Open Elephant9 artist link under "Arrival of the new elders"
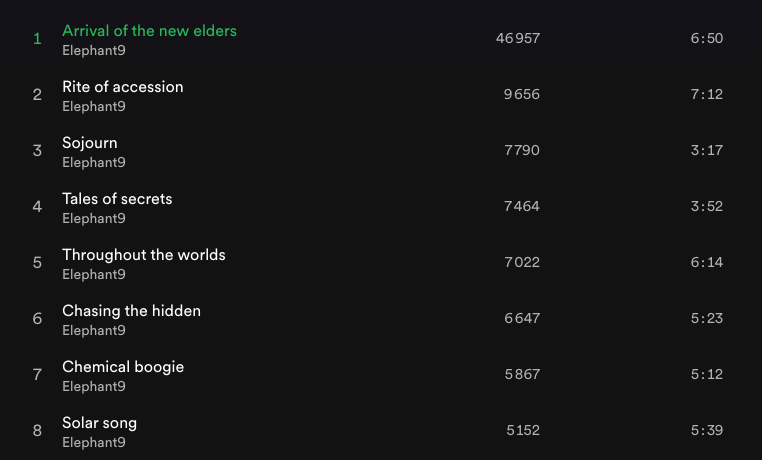This screenshot has height=460, width=762. click(94, 50)
